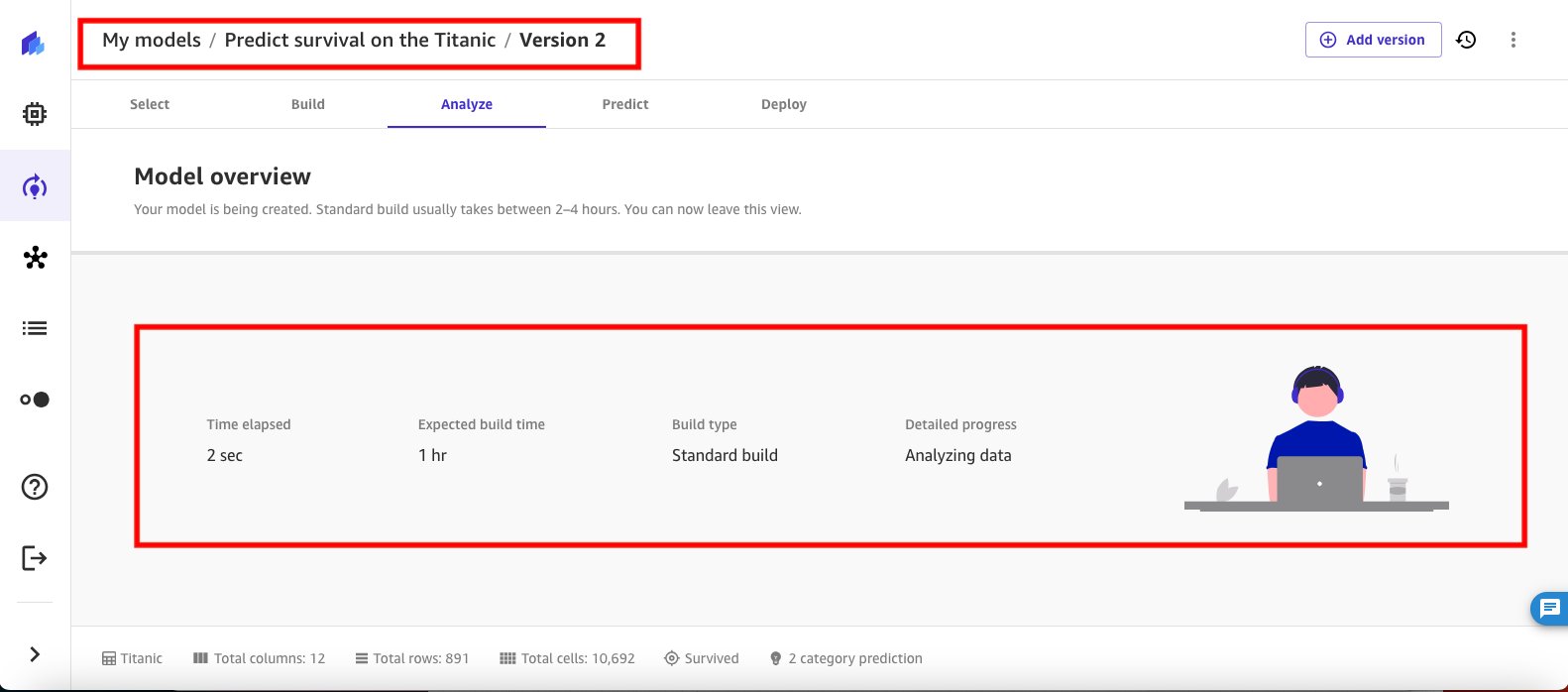Click the SageMaker Canvas logo icon
This screenshot has width=1568, height=692.
[x=34, y=43]
